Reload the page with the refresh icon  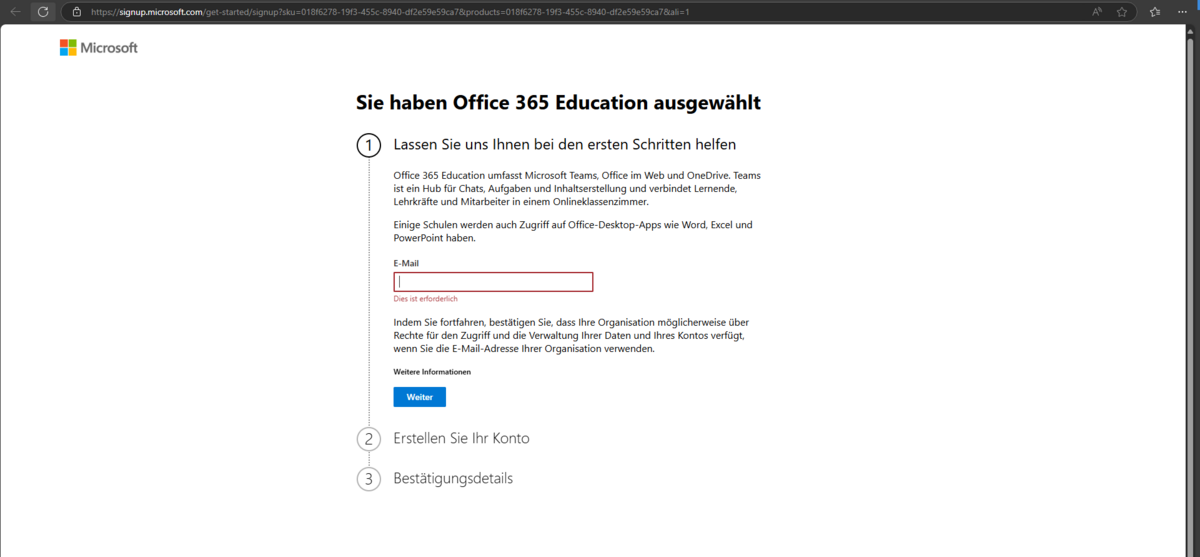coord(43,12)
